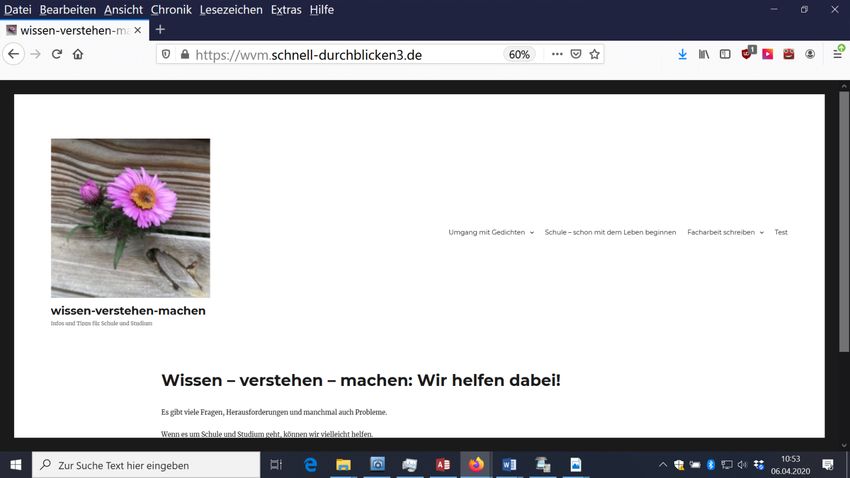Open the Library bookmarks and history icon

[x=704, y=54]
